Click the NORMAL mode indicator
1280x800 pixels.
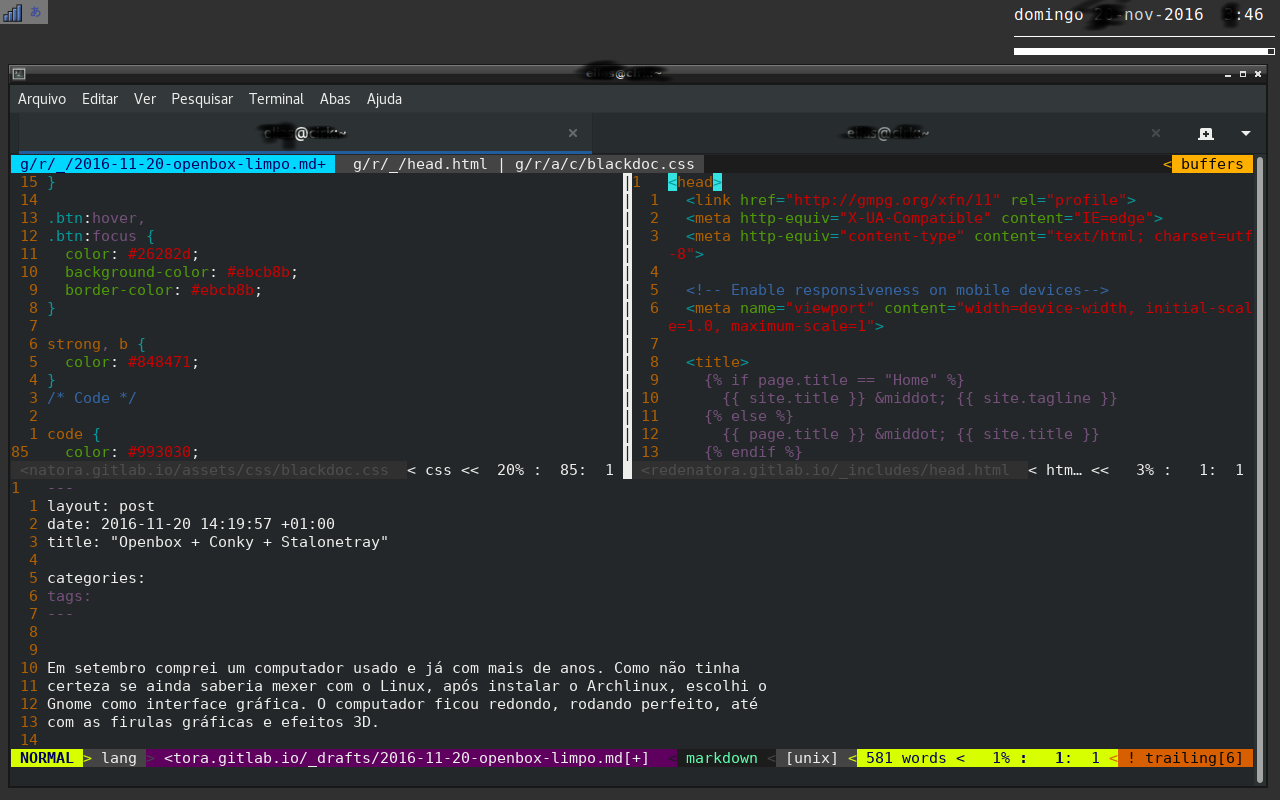(x=47, y=758)
